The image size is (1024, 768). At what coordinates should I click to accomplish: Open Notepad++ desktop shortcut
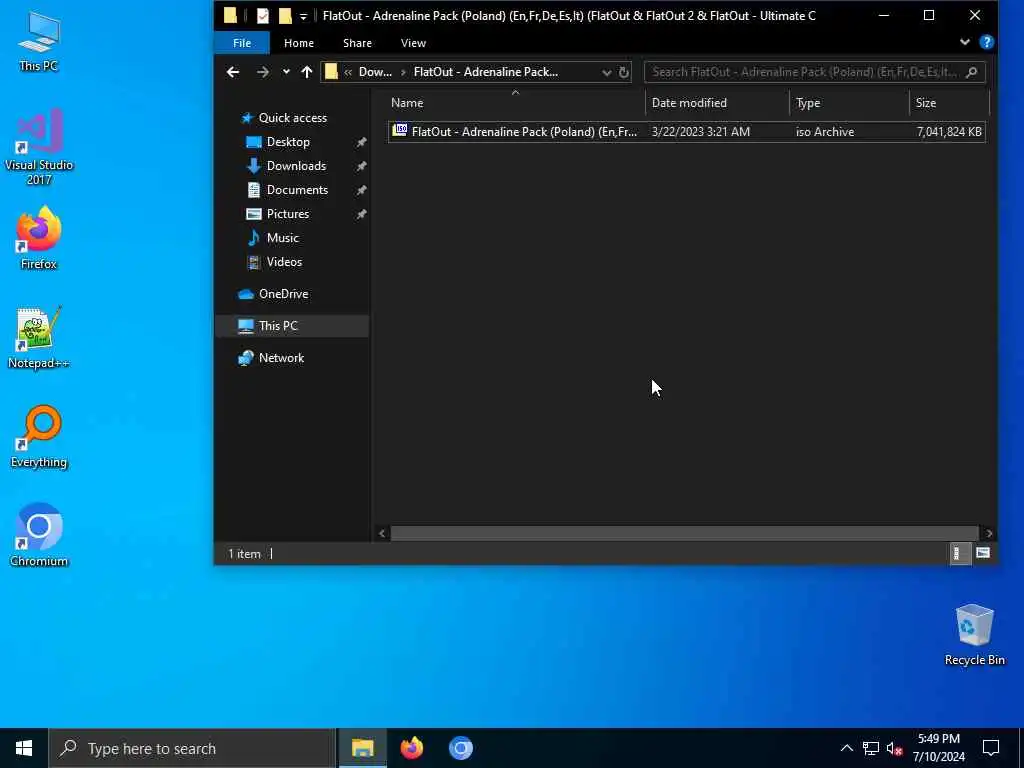[x=39, y=337]
